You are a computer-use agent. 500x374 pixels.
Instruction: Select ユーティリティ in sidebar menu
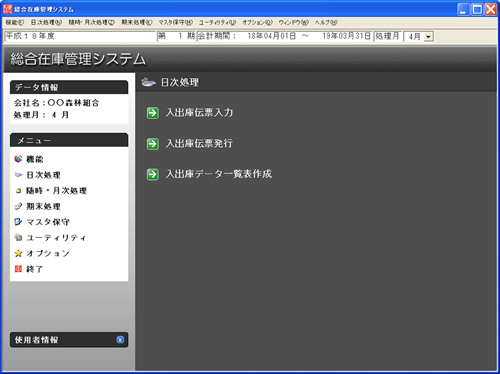click(x=56, y=237)
